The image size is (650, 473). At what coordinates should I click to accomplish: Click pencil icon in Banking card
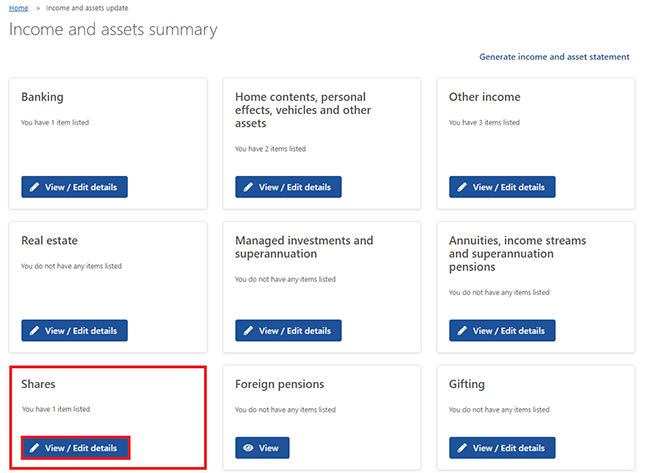pos(34,187)
